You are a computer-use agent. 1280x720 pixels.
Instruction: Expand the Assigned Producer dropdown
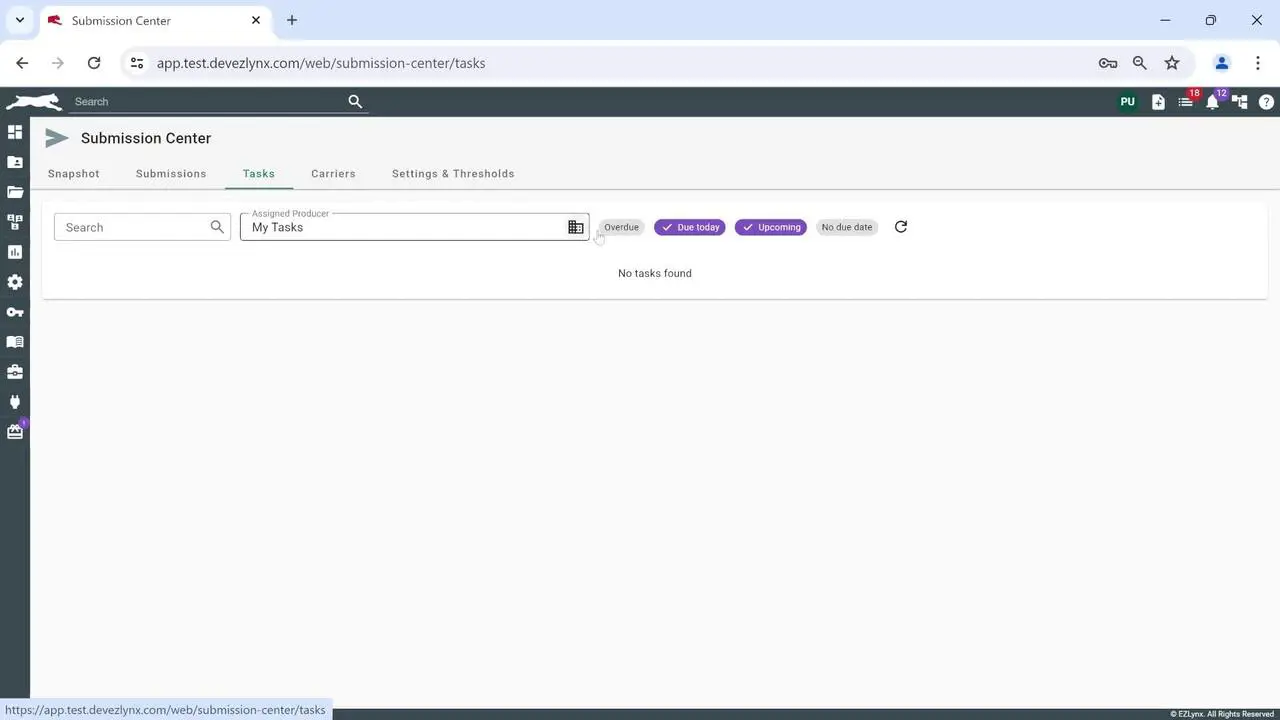pyautogui.click(x=400, y=227)
